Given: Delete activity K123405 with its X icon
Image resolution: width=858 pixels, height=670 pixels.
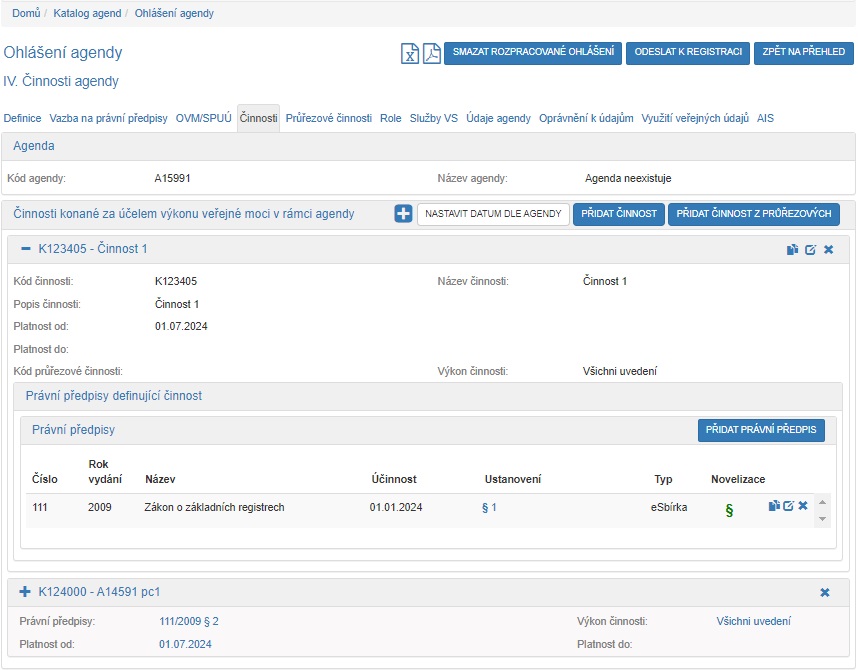Looking at the screenshot, I should tap(828, 249).
